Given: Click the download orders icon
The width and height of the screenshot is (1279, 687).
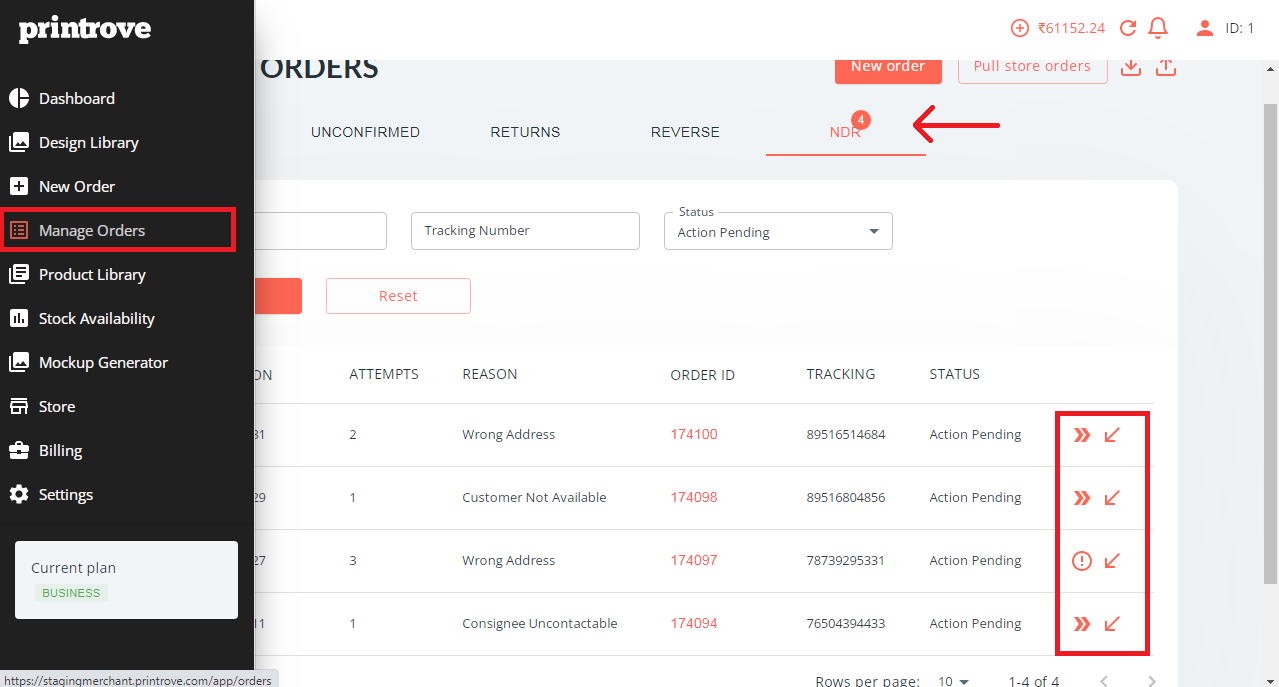Looking at the screenshot, I should [x=1131, y=66].
